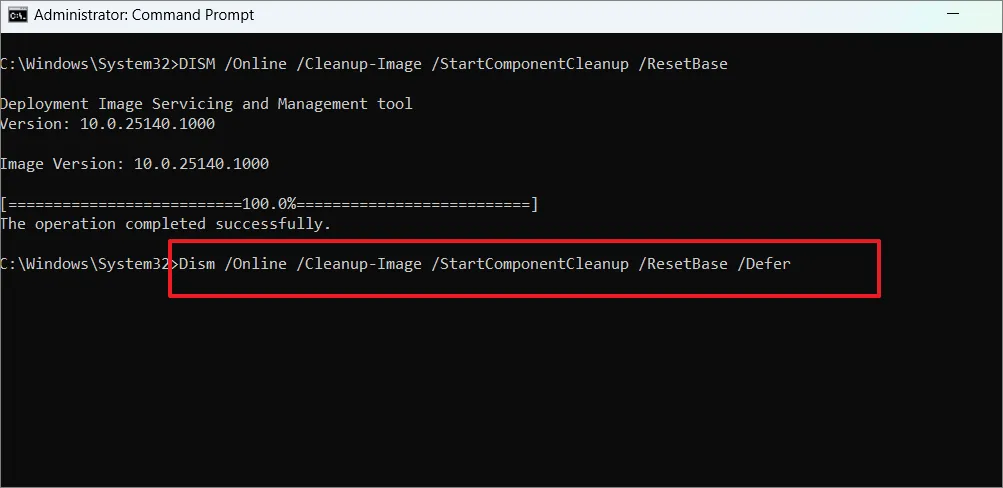Click the 100.0% progress bar percentage

(269, 204)
